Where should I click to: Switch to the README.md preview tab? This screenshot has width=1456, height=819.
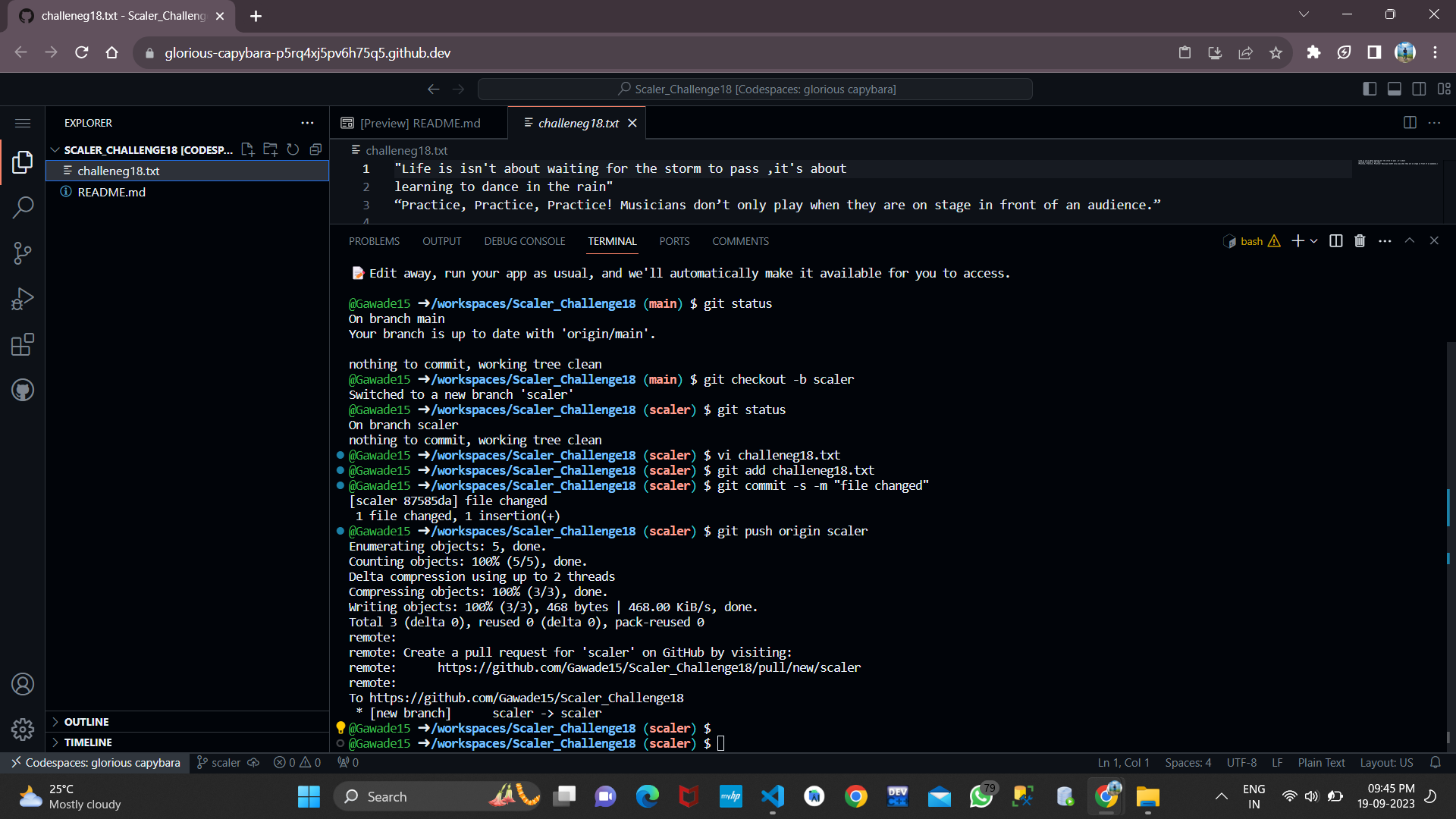pyautogui.click(x=419, y=122)
